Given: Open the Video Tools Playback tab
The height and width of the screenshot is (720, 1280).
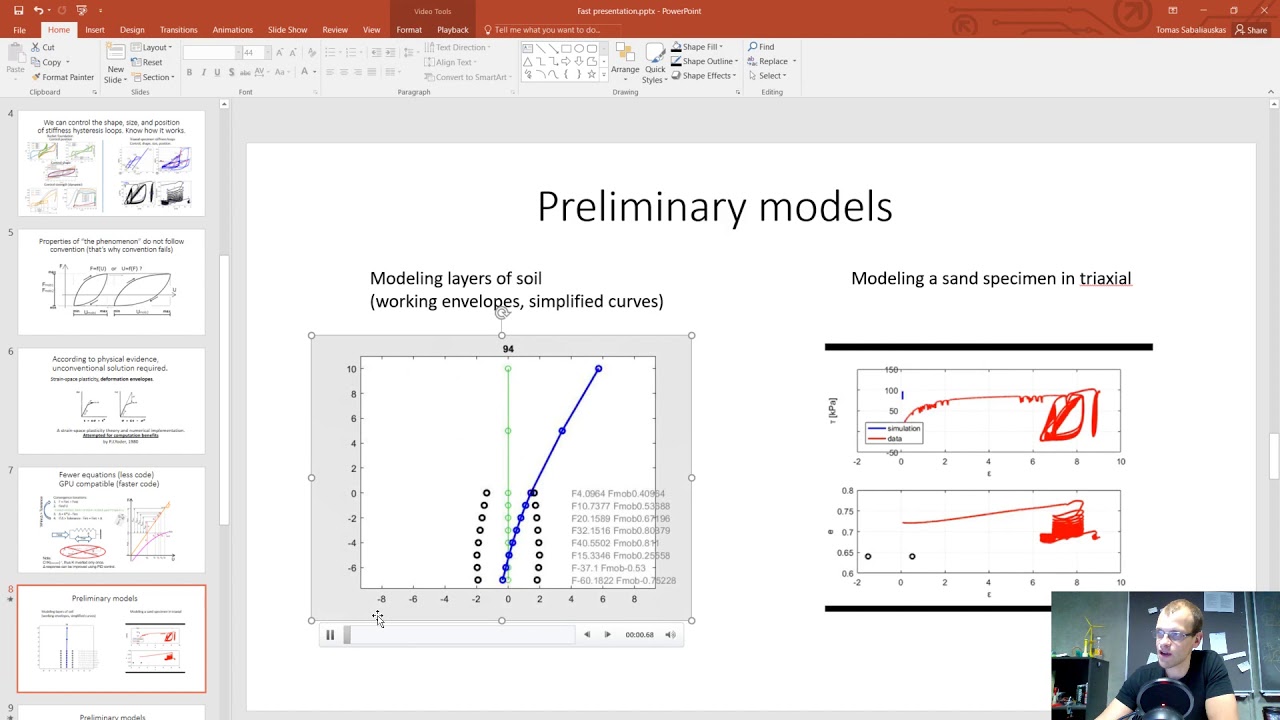Looking at the screenshot, I should click(x=452, y=30).
